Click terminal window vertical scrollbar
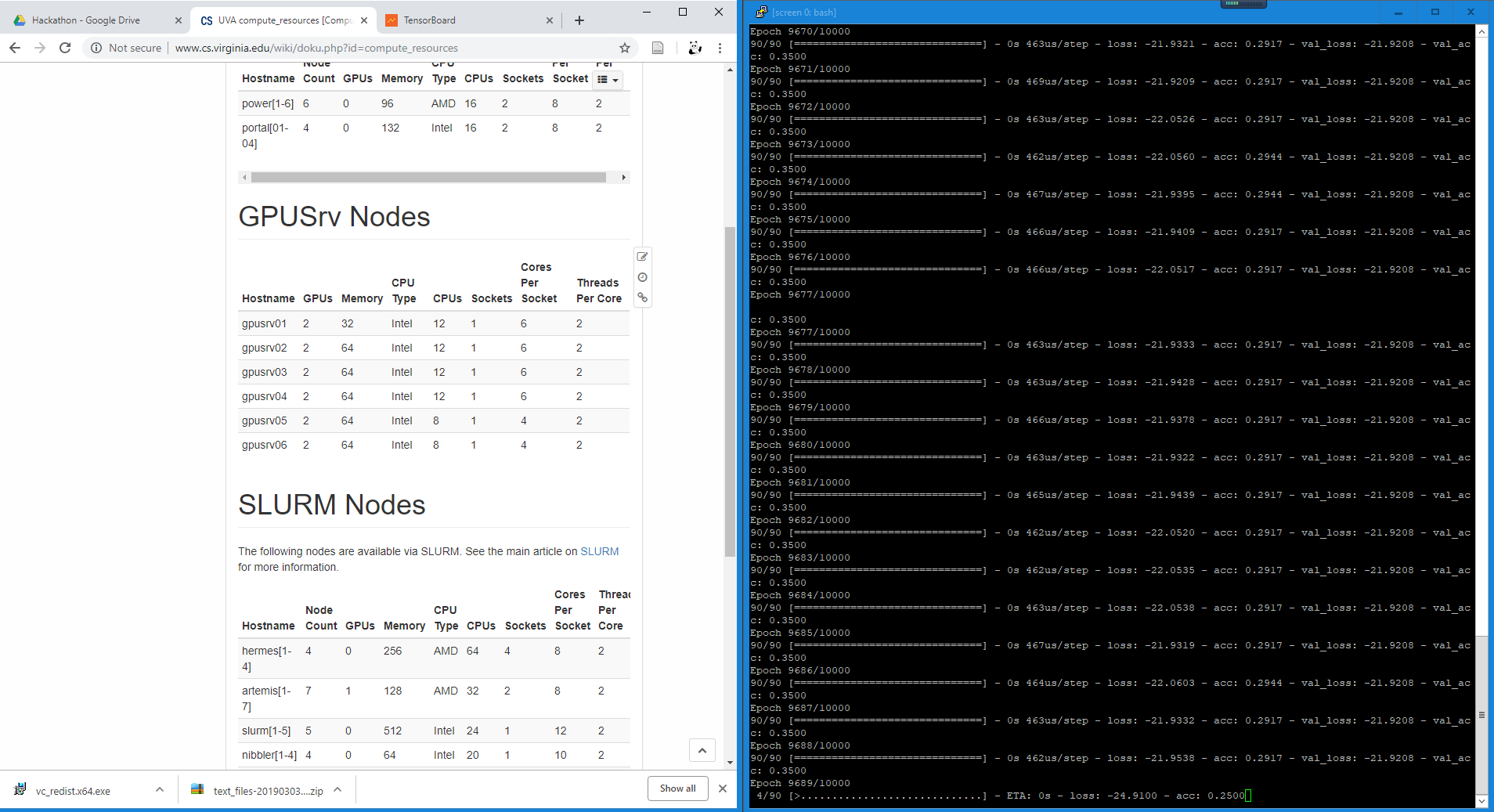This screenshot has height=812, width=1494. [1481, 714]
